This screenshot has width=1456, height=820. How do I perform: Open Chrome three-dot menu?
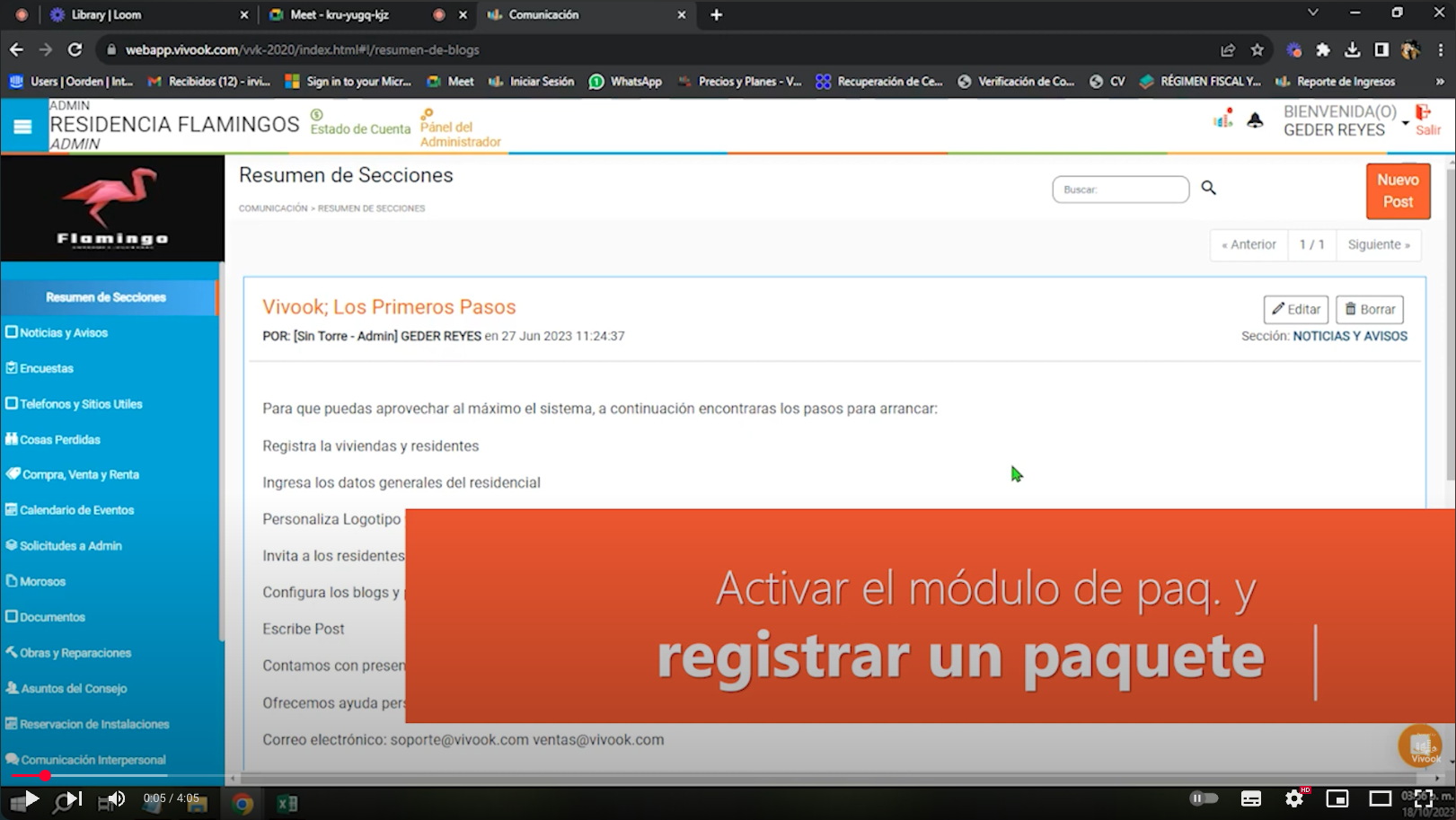pos(1440,49)
